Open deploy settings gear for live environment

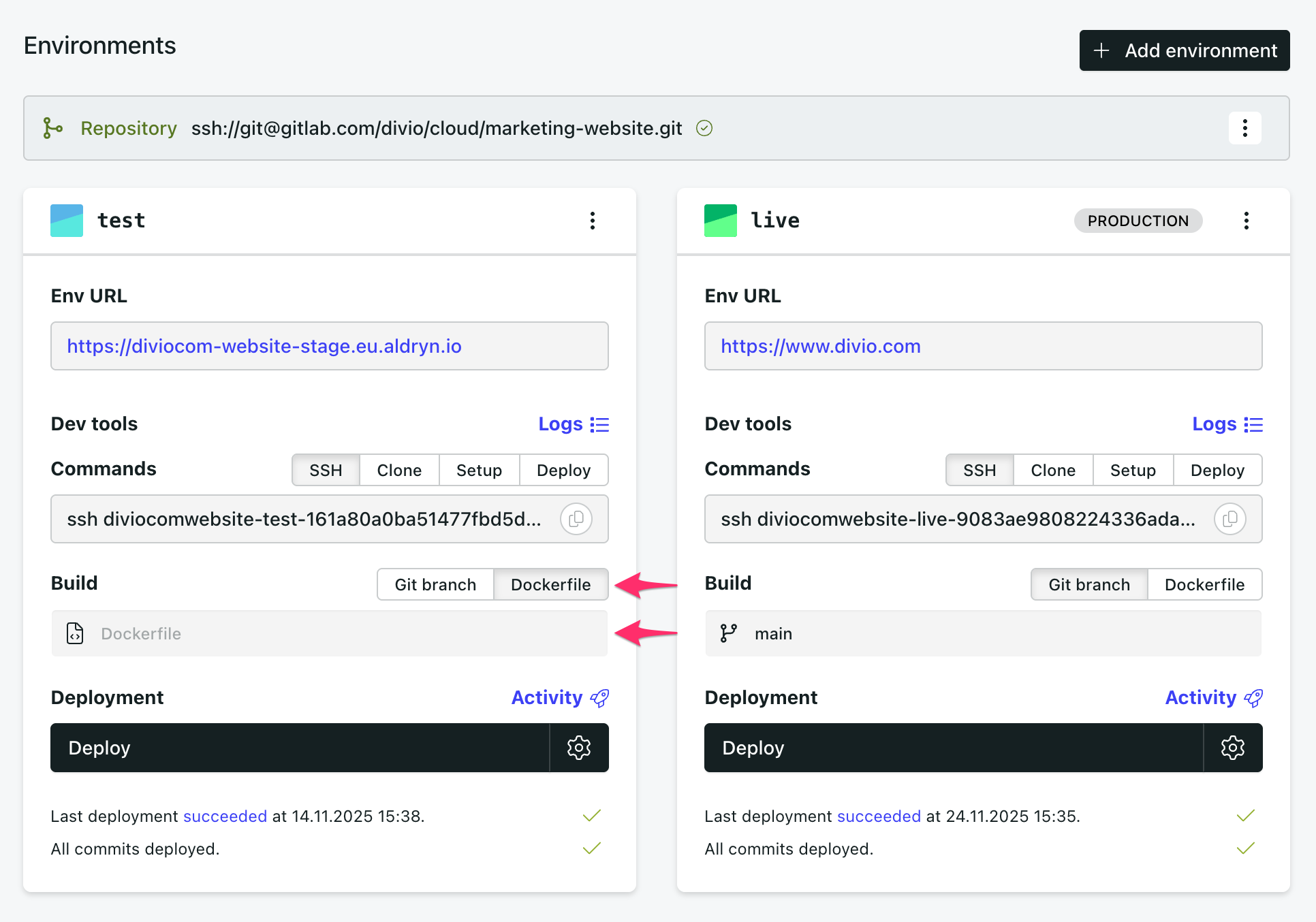tap(1233, 748)
